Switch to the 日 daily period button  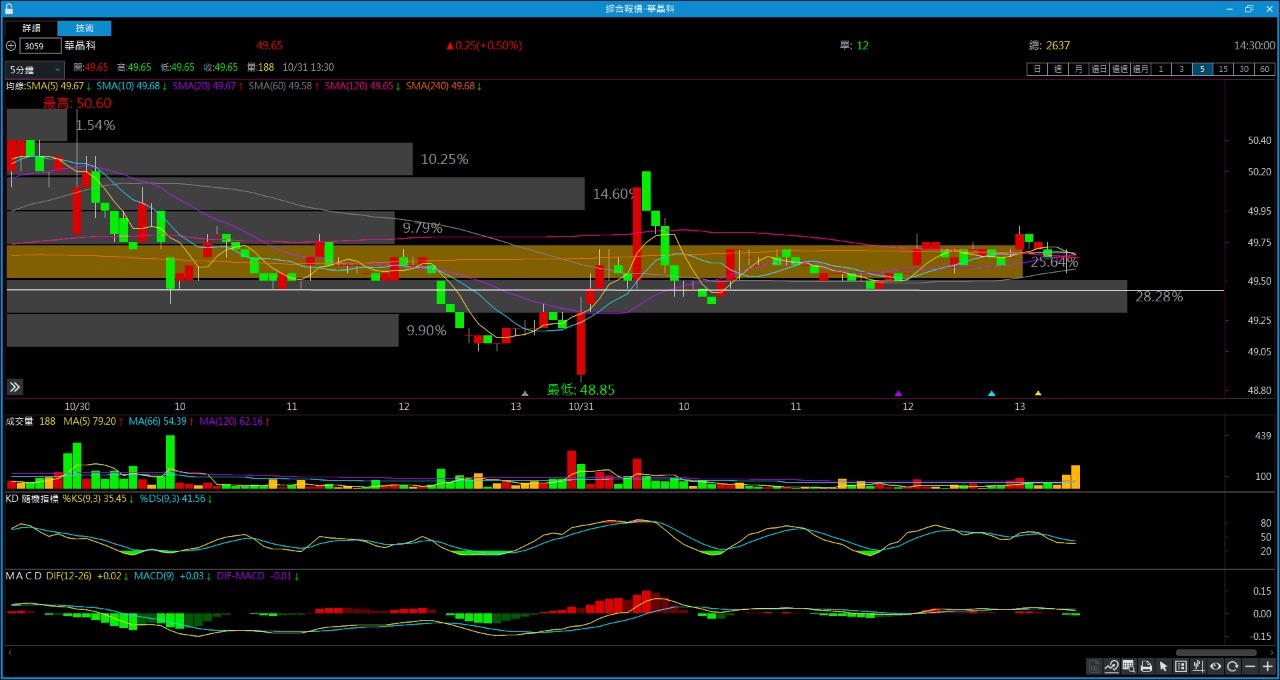(1037, 69)
